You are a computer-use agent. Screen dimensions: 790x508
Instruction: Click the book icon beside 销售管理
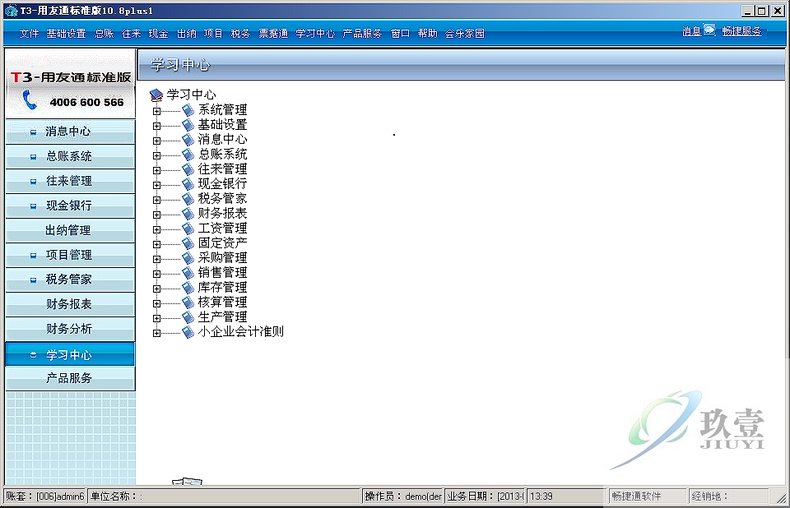click(188, 273)
